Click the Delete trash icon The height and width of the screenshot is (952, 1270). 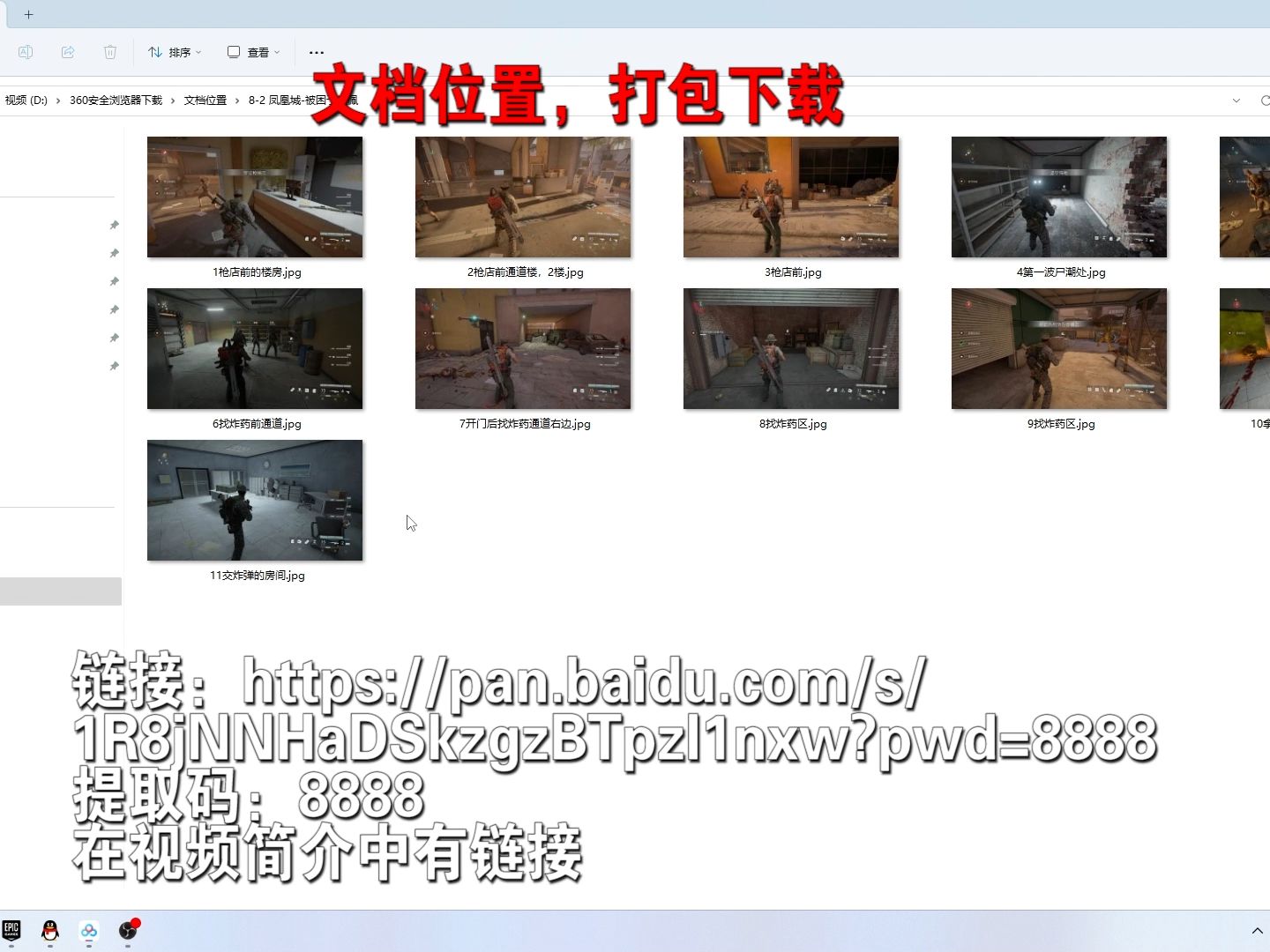110,52
